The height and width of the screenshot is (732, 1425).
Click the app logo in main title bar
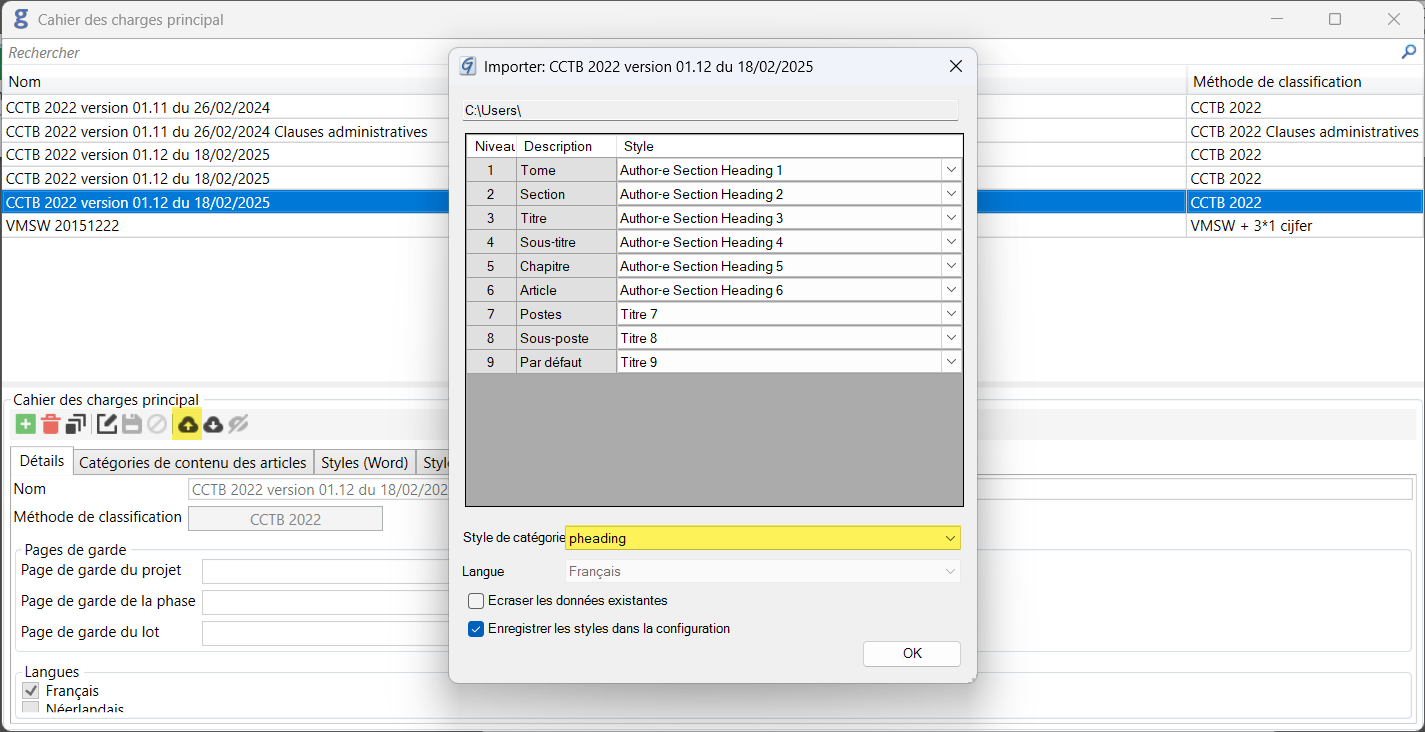[x=20, y=19]
